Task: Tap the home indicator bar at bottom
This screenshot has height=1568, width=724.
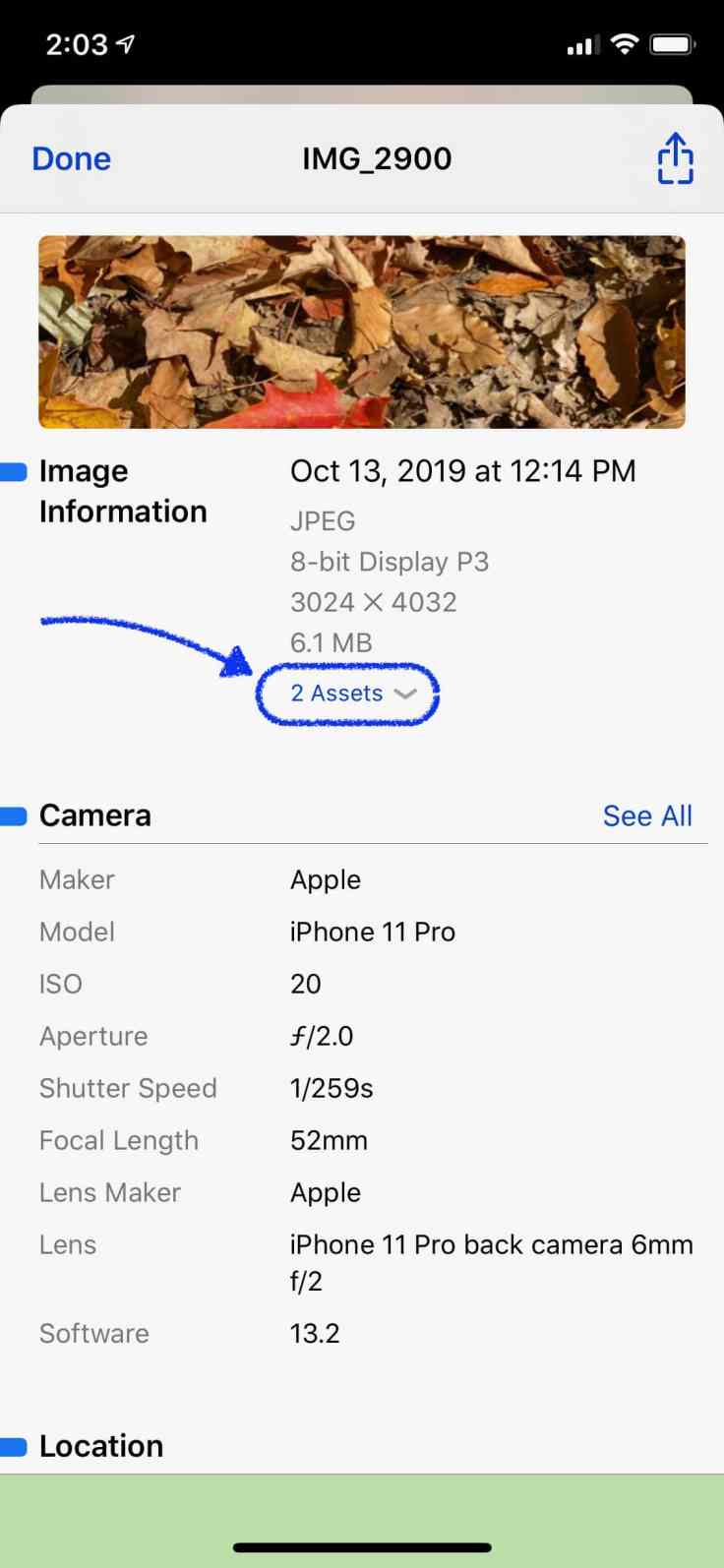Action: 362,1546
